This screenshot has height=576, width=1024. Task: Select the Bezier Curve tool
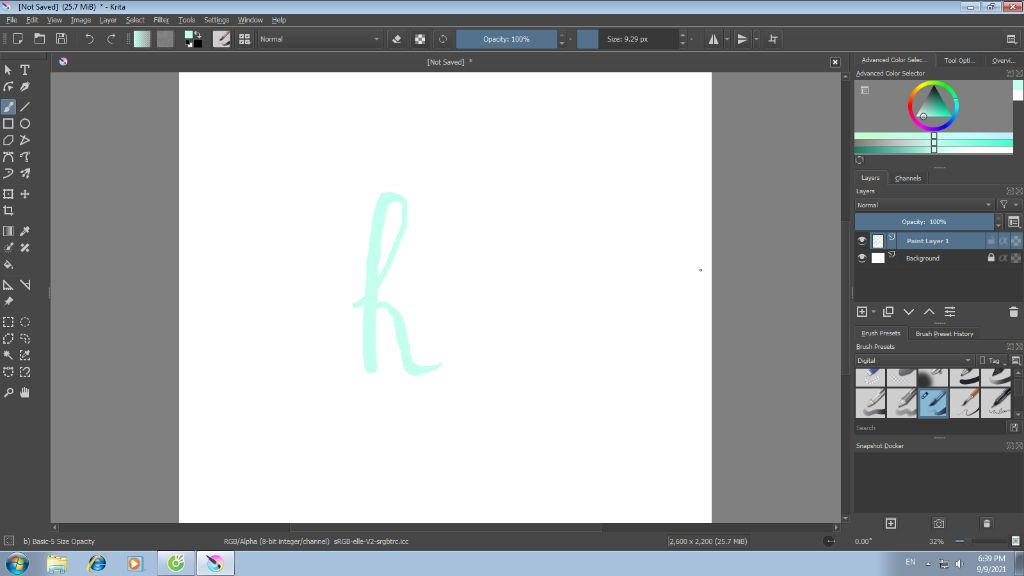coord(8,157)
